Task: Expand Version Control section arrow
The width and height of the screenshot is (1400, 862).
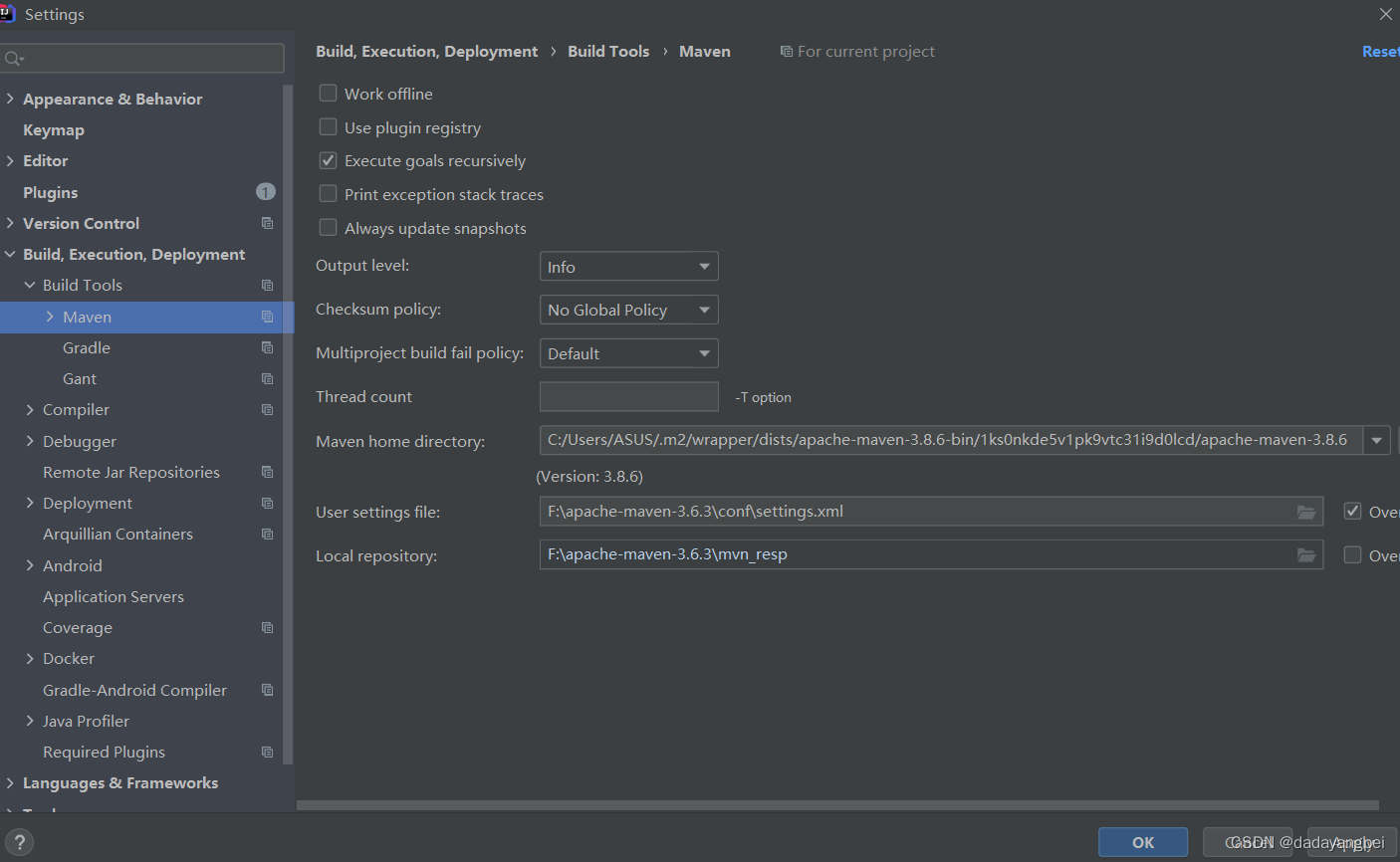Action: (10, 223)
